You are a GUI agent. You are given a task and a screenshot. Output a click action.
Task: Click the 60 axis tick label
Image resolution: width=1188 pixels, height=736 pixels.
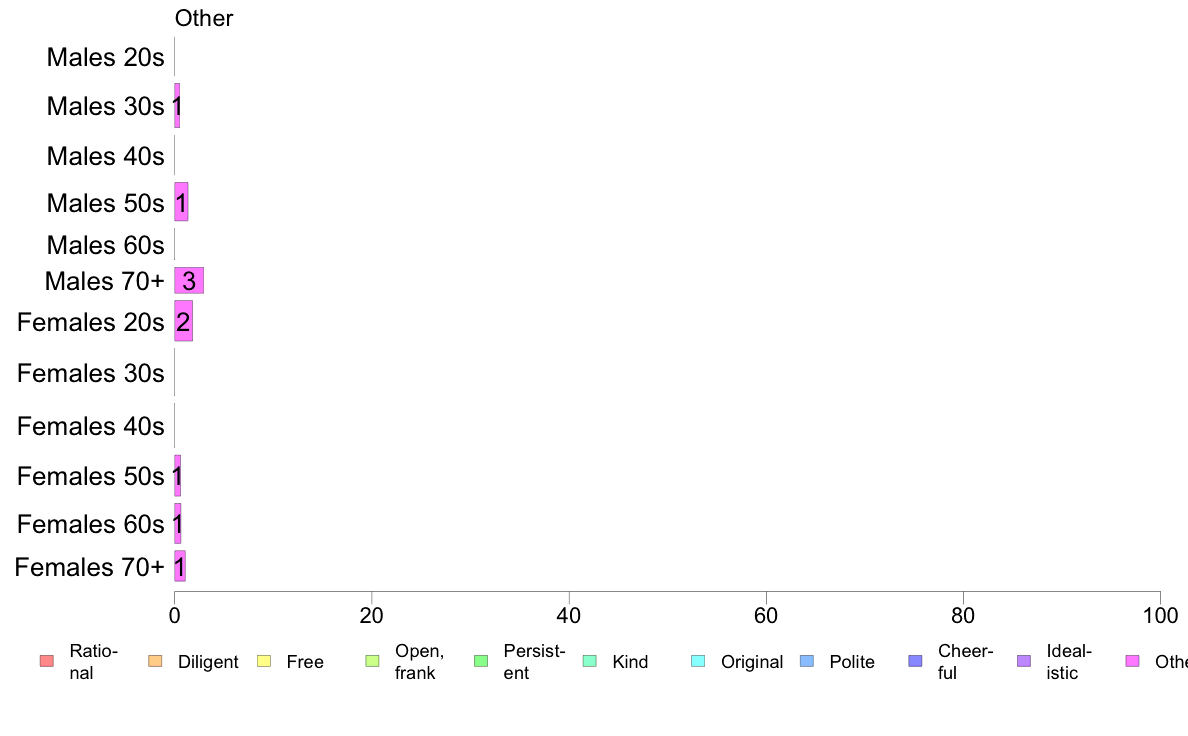coord(766,615)
